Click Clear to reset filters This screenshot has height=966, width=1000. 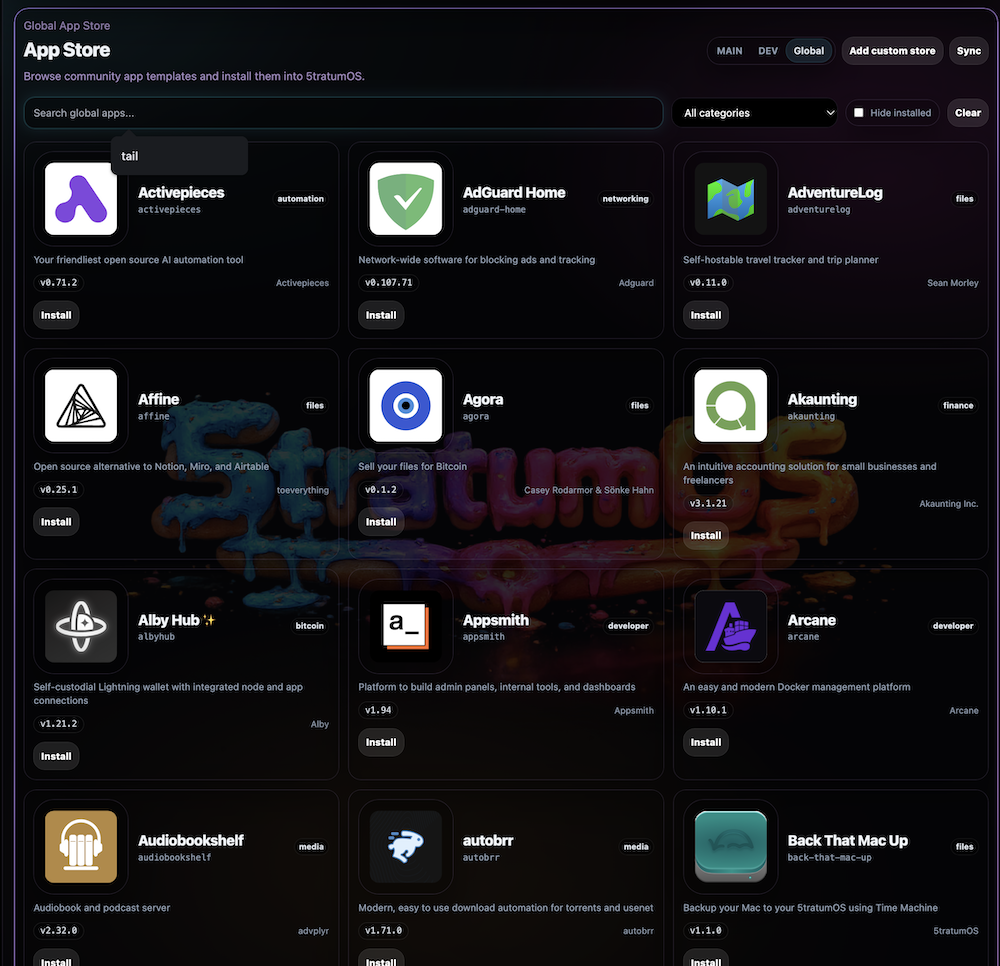click(x=967, y=113)
